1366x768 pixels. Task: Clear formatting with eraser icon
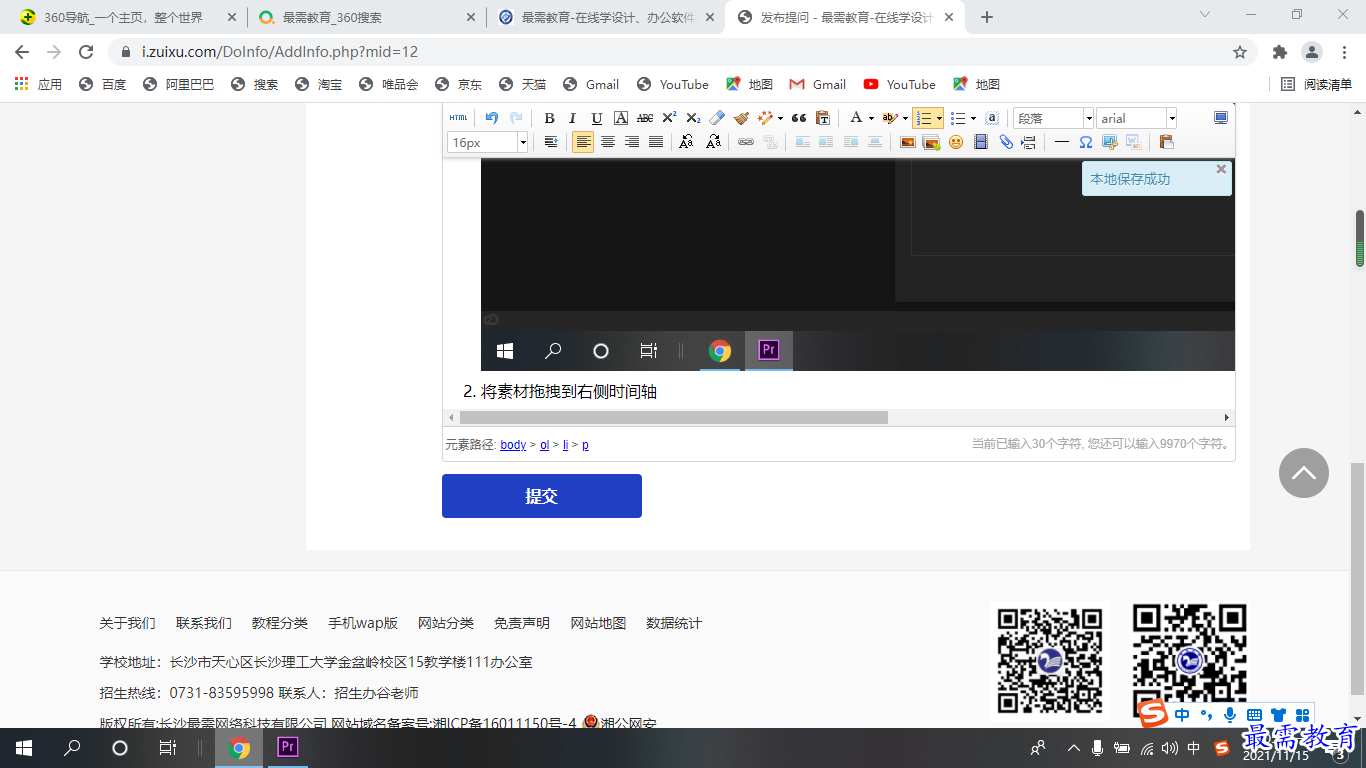tap(717, 118)
